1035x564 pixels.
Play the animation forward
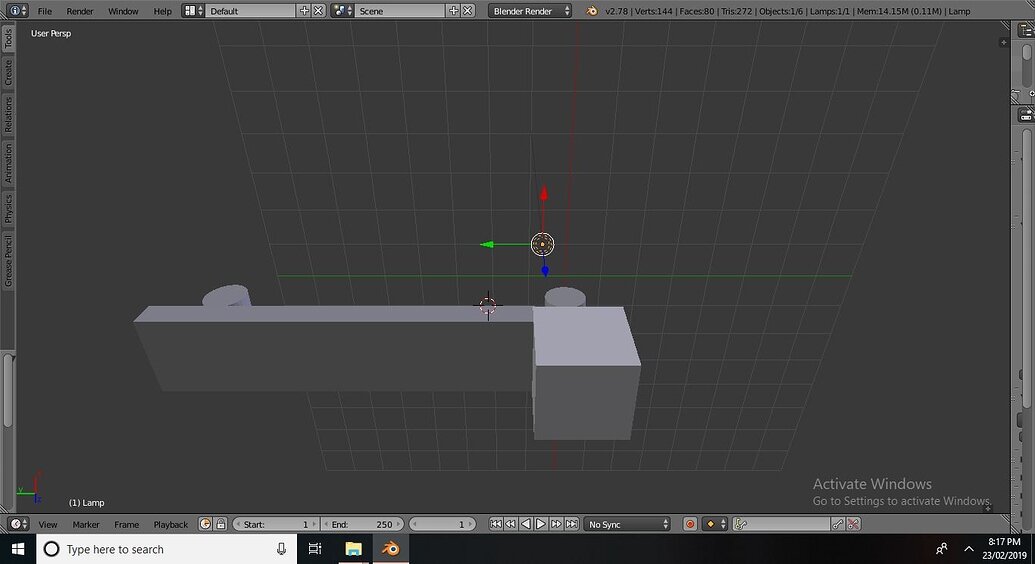point(541,524)
